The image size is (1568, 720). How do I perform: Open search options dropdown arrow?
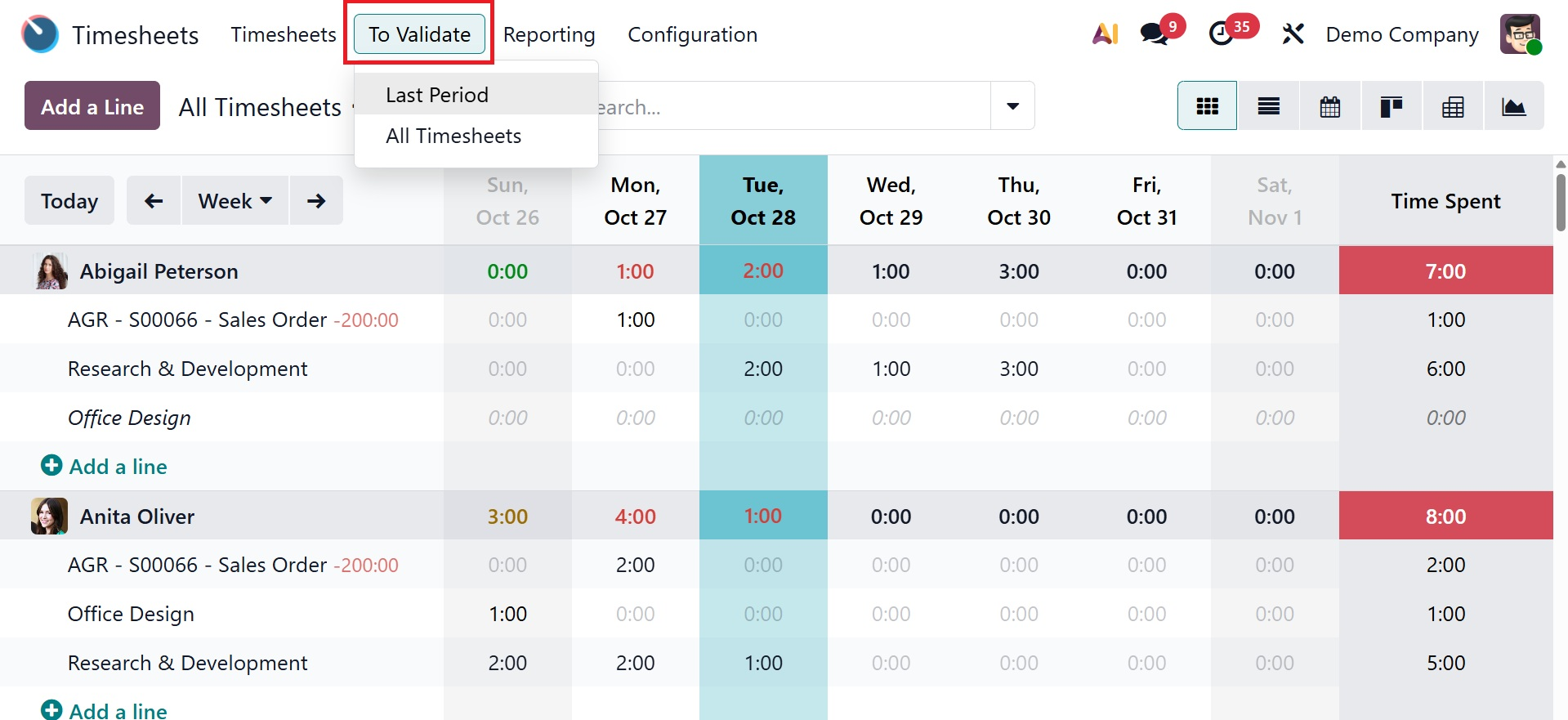click(x=1012, y=106)
